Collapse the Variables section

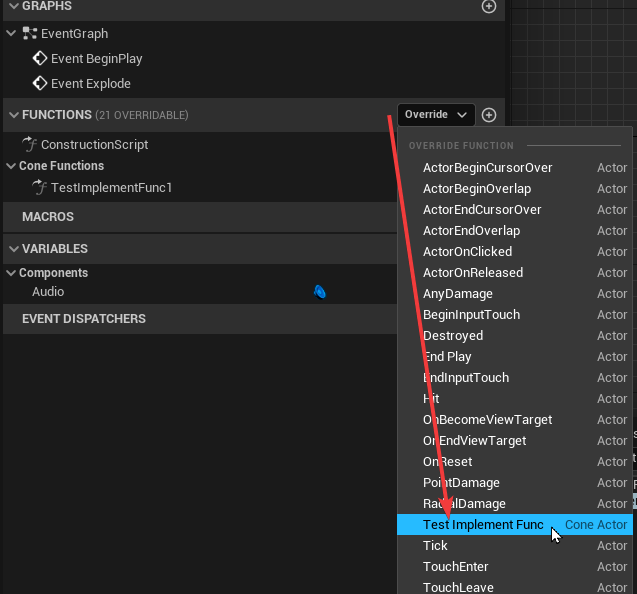(x=13, y=249)
